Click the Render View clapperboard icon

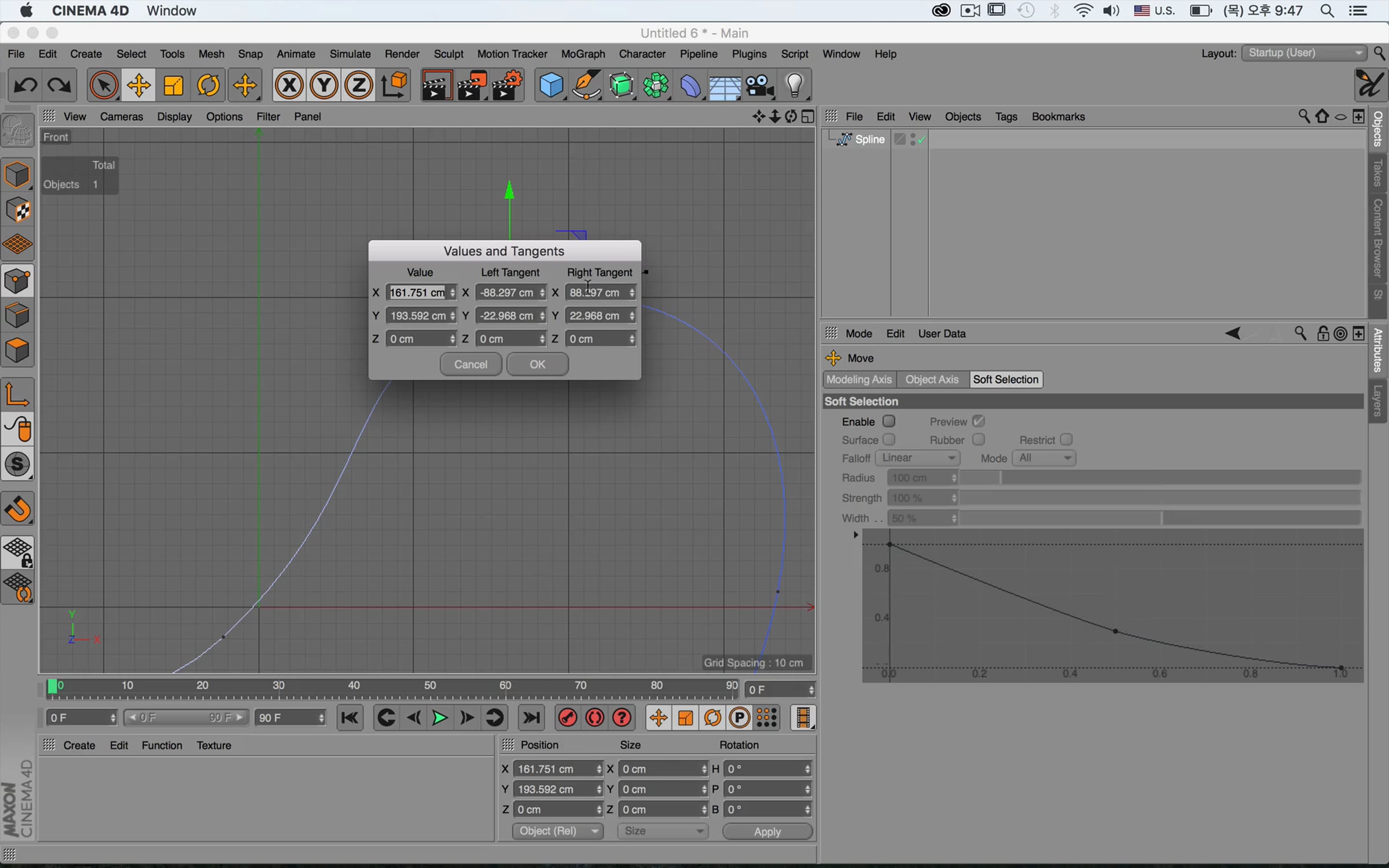click(436, 86)
